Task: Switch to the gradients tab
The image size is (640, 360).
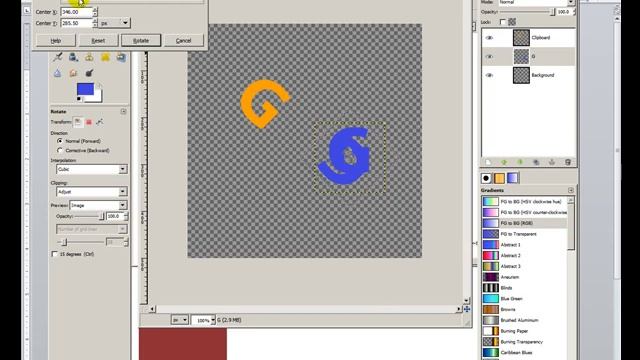Action: (x=513, y=178)
